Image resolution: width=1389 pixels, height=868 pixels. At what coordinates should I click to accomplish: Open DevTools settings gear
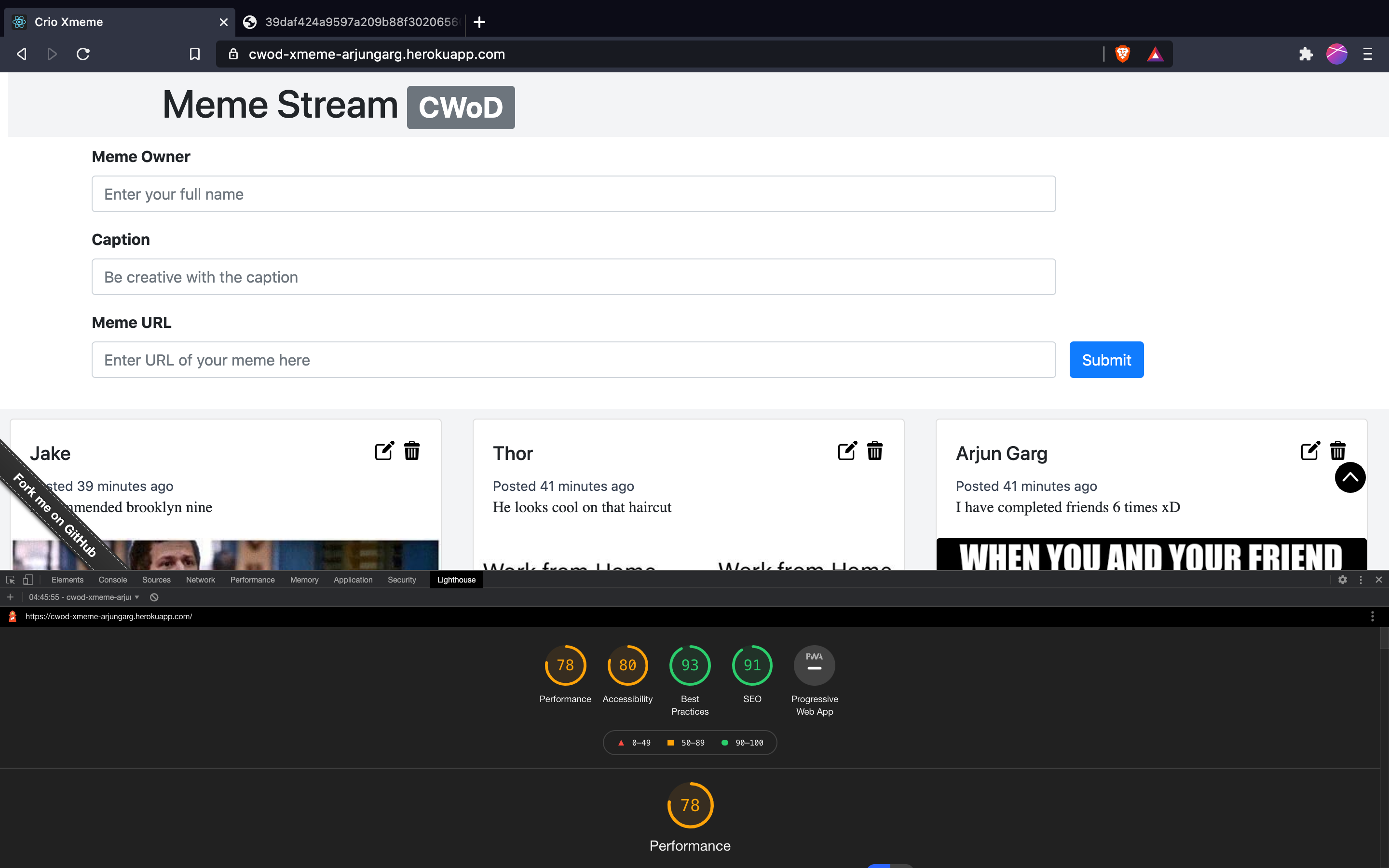(1343, 580)
